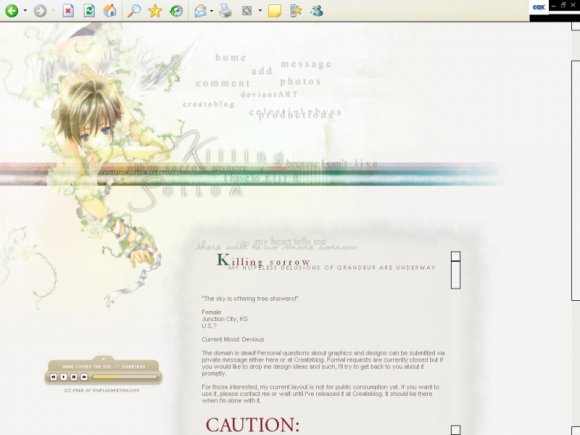Viewport: 580px width, 435px height.
Task: Click the third music player control button
Action: tap(74, 377)
